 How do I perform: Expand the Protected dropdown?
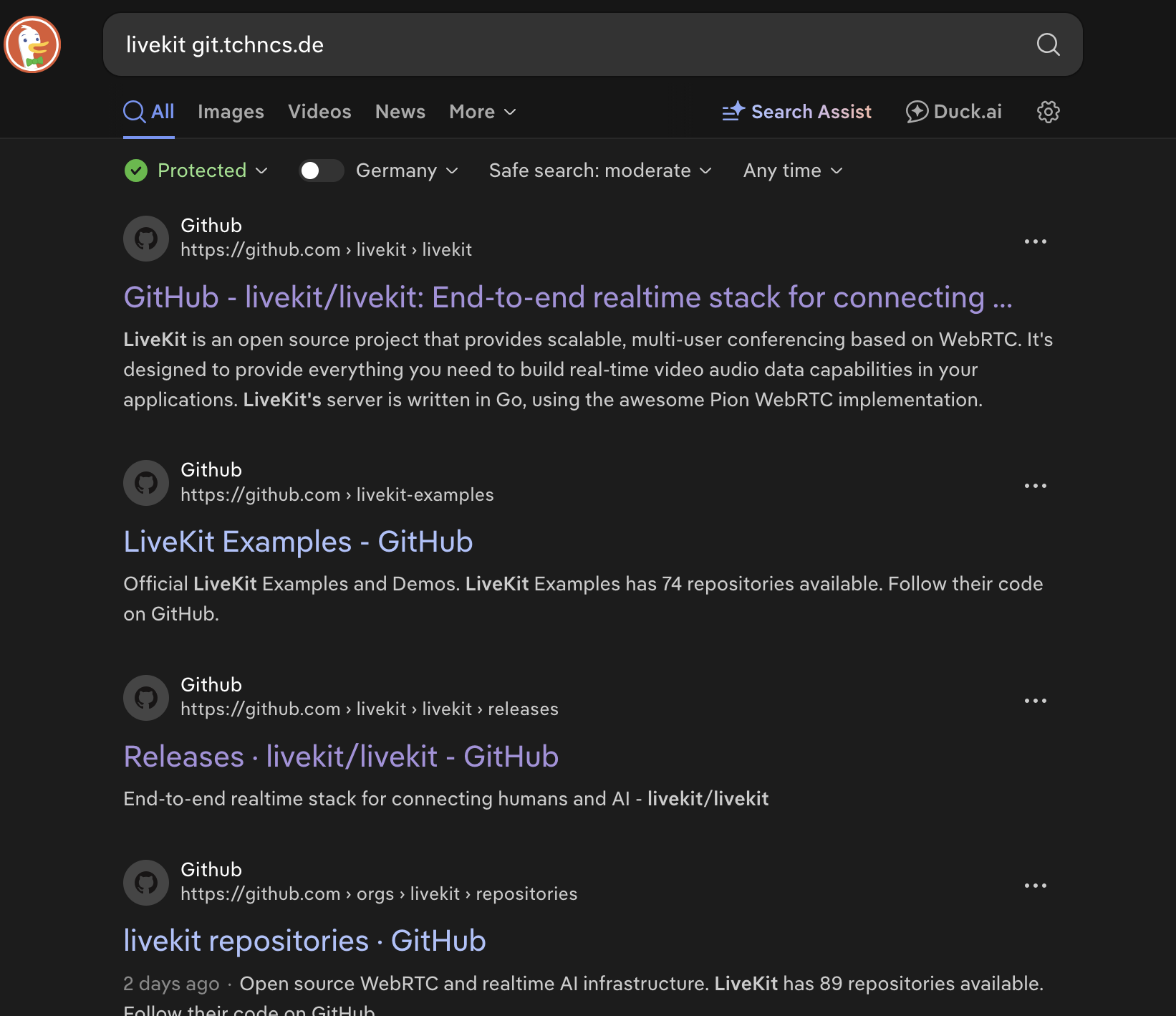[196, 171]
